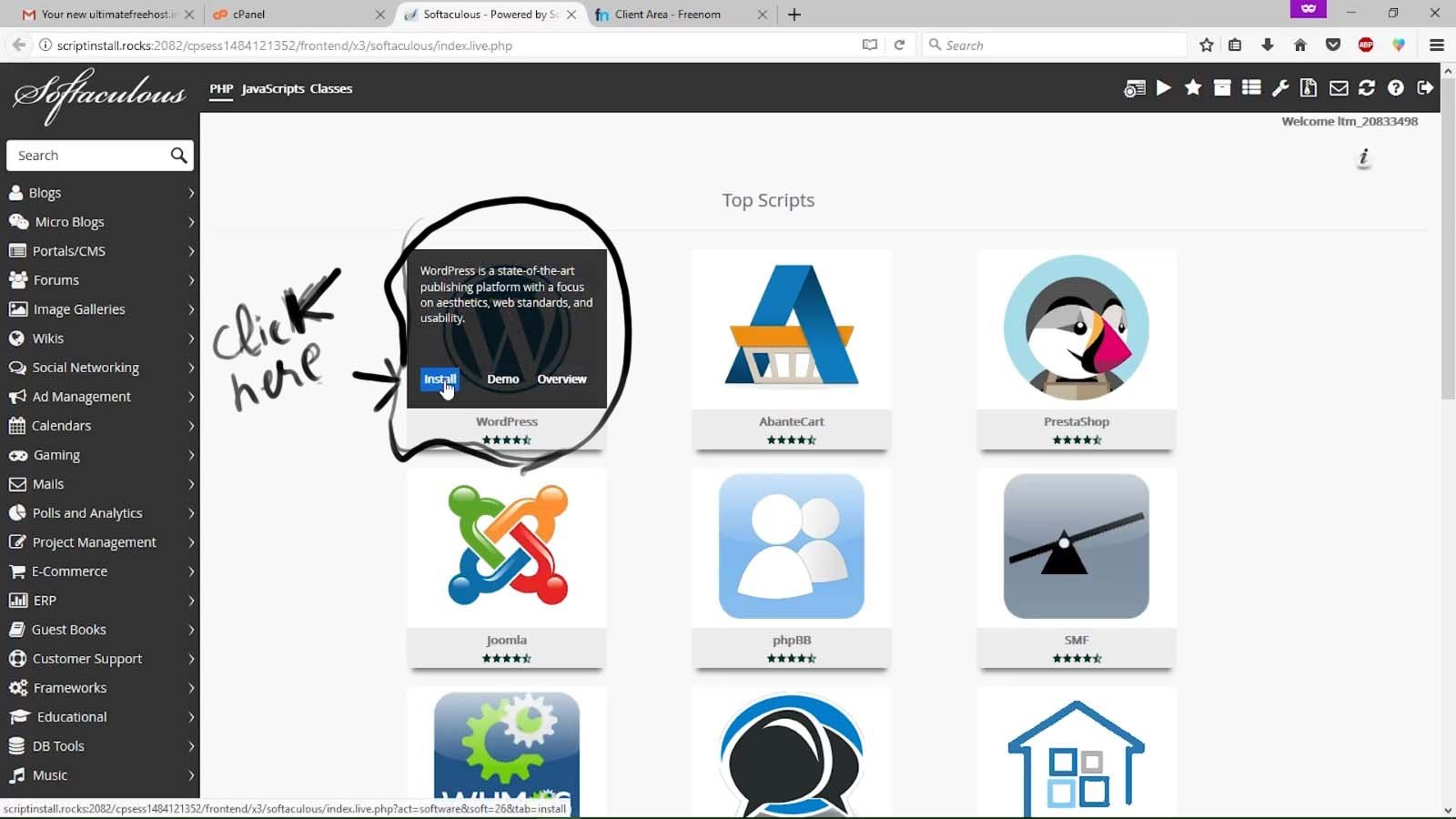
Task: Switch to the Gmail ultimatefreehost tab
Action: point(107,15)
